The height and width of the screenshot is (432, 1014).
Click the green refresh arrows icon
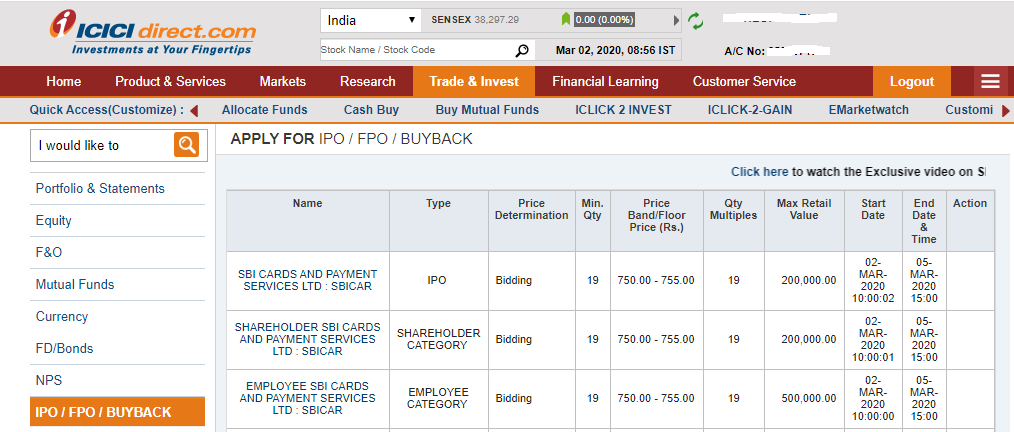coord(695,21)
